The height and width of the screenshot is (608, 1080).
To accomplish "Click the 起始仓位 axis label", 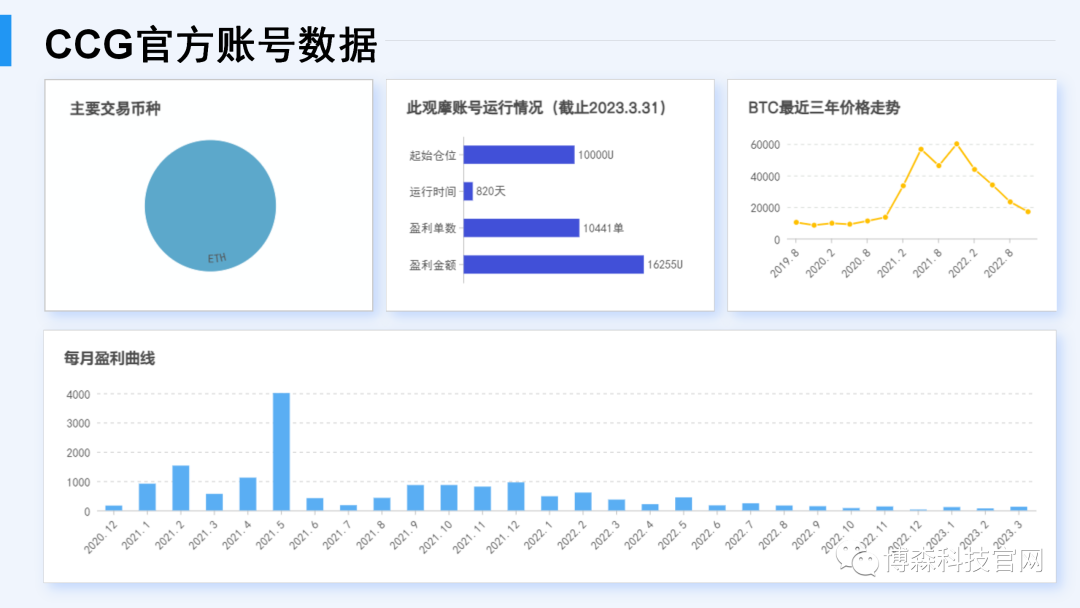I will point(433,155).
